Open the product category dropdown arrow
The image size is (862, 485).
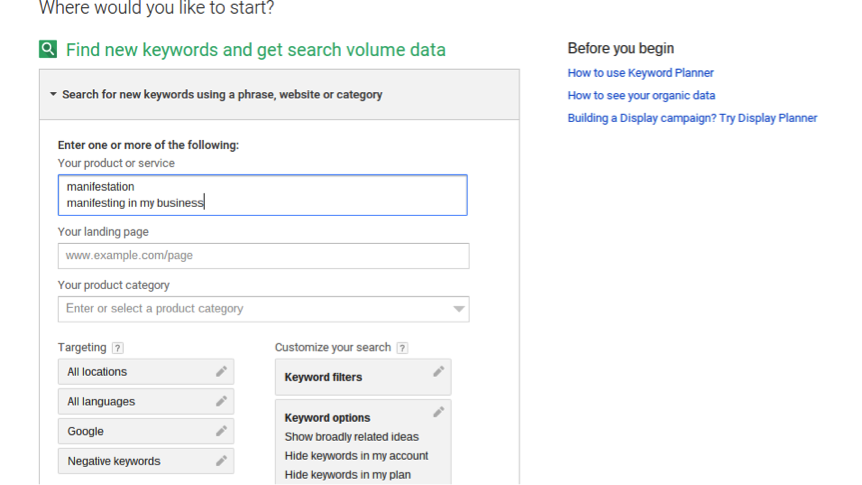pos(458,309)
